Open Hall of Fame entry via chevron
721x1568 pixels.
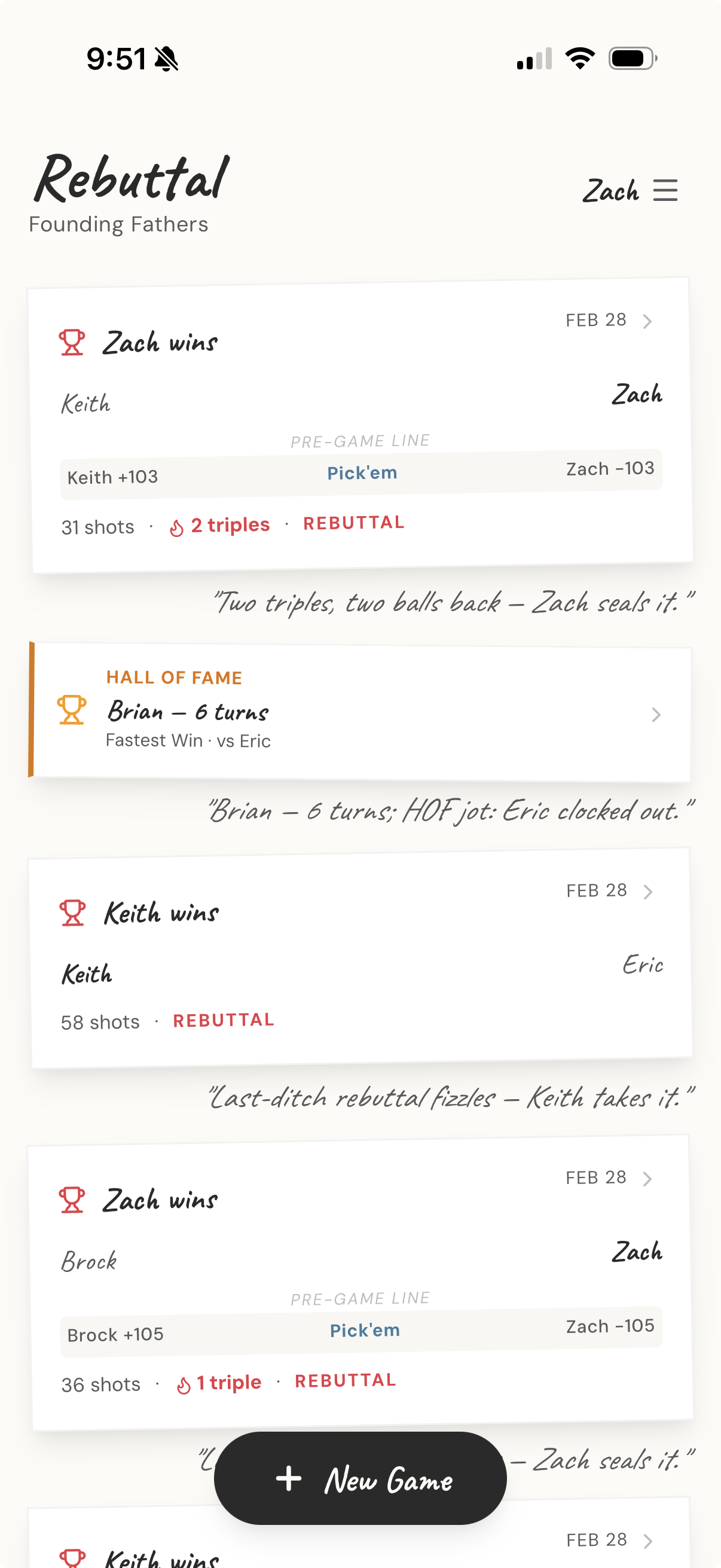pyautogui.click(x=656, y=715)
